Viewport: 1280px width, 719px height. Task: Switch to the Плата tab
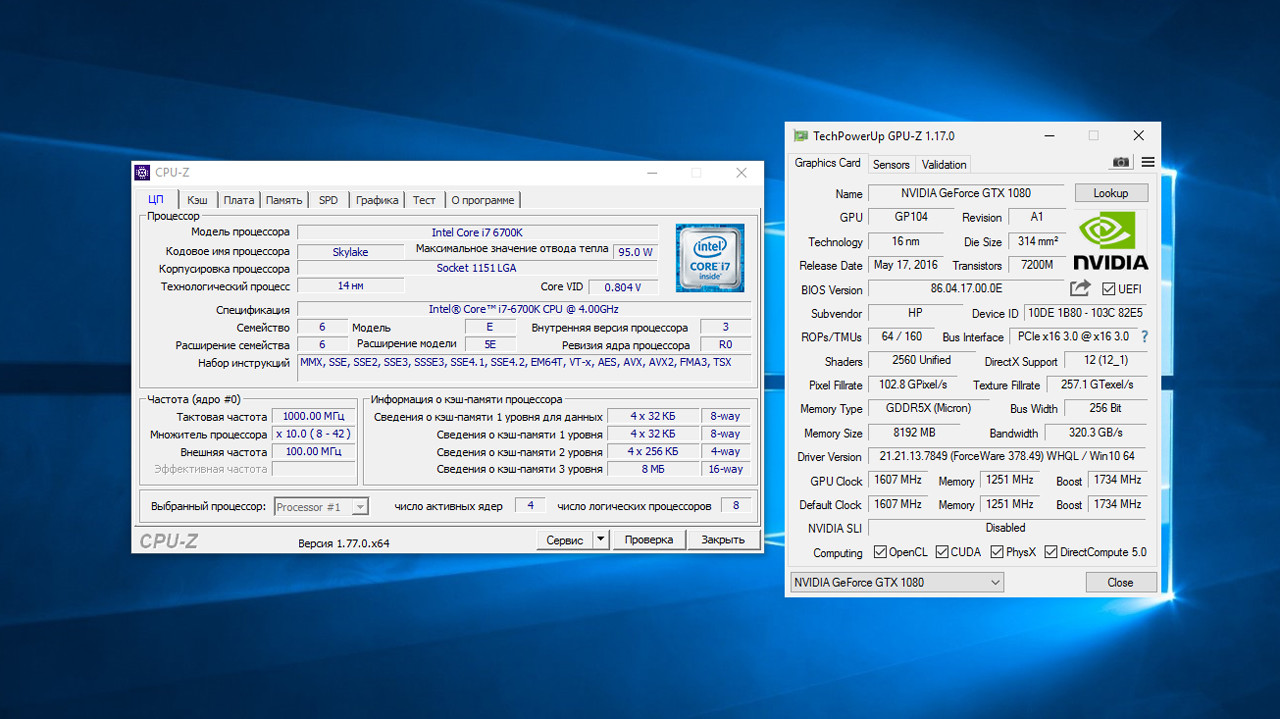(x=239, y=200)
